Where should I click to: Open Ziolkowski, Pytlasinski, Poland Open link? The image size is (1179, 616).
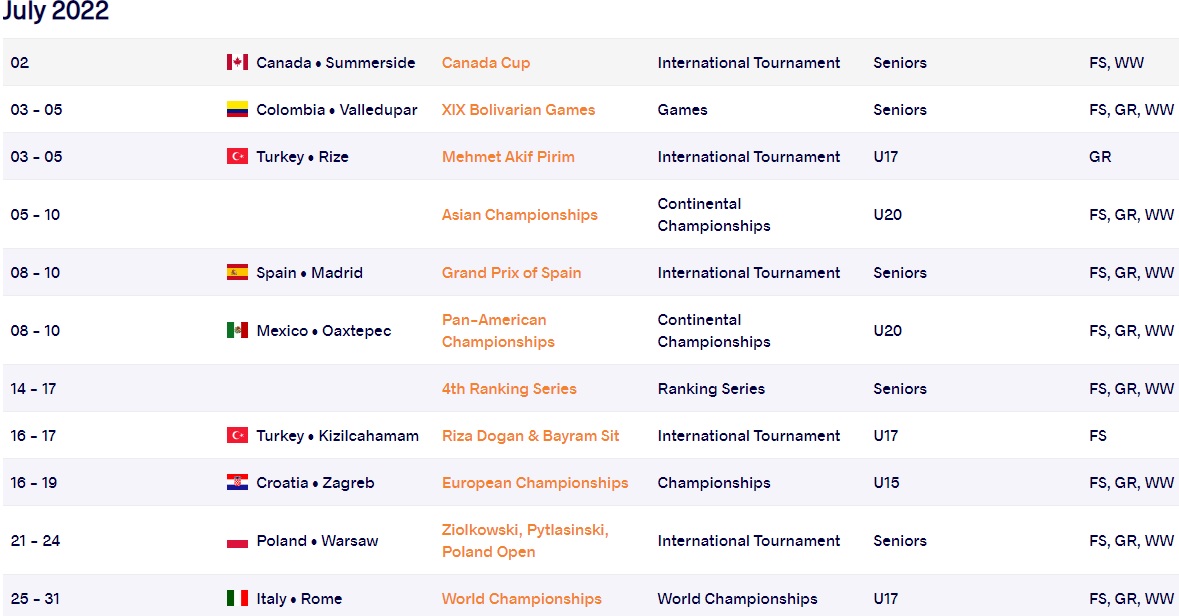pyautogui.click(x=525, y=541)
